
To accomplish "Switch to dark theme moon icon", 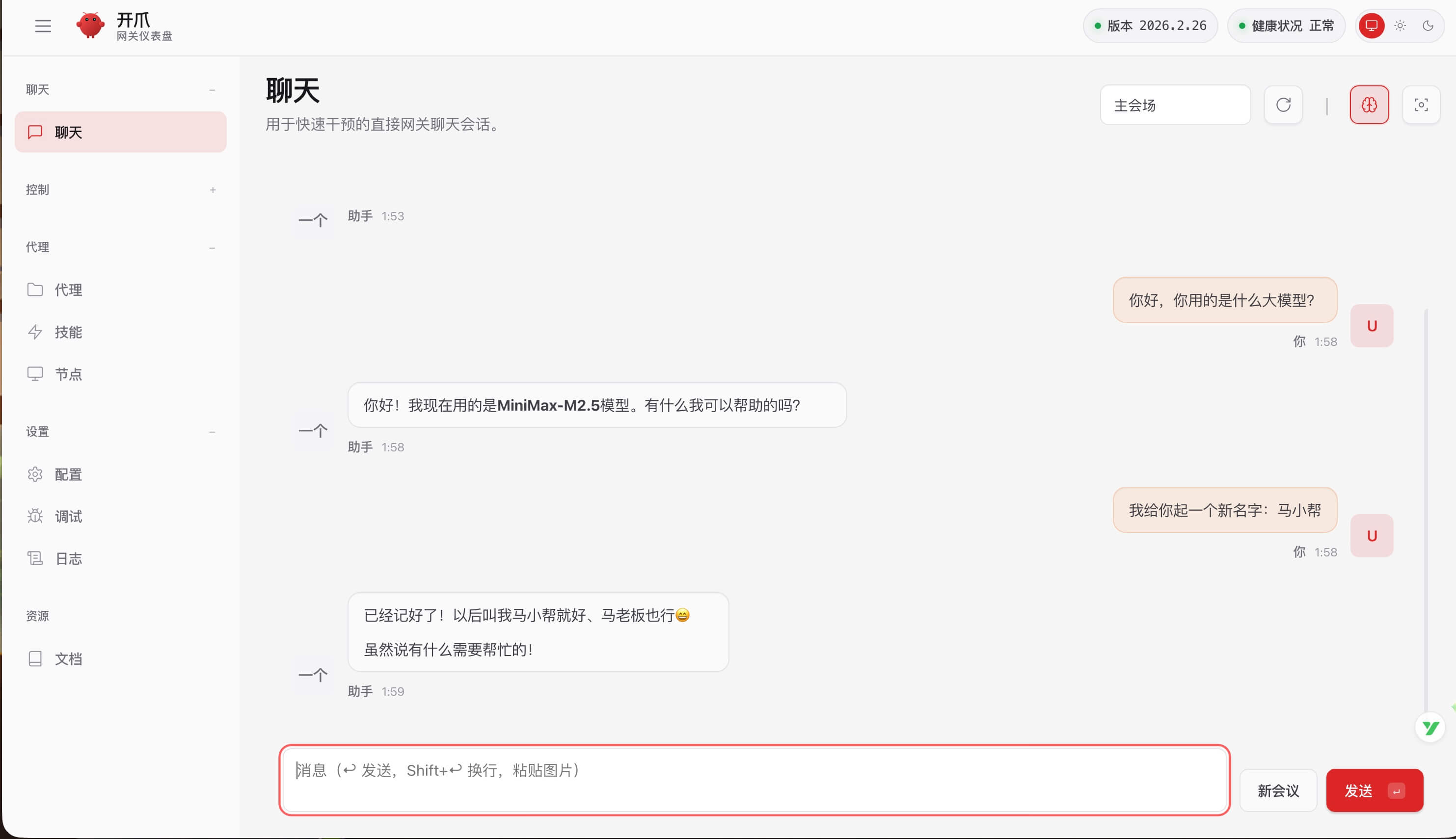I will (1428, 26).
